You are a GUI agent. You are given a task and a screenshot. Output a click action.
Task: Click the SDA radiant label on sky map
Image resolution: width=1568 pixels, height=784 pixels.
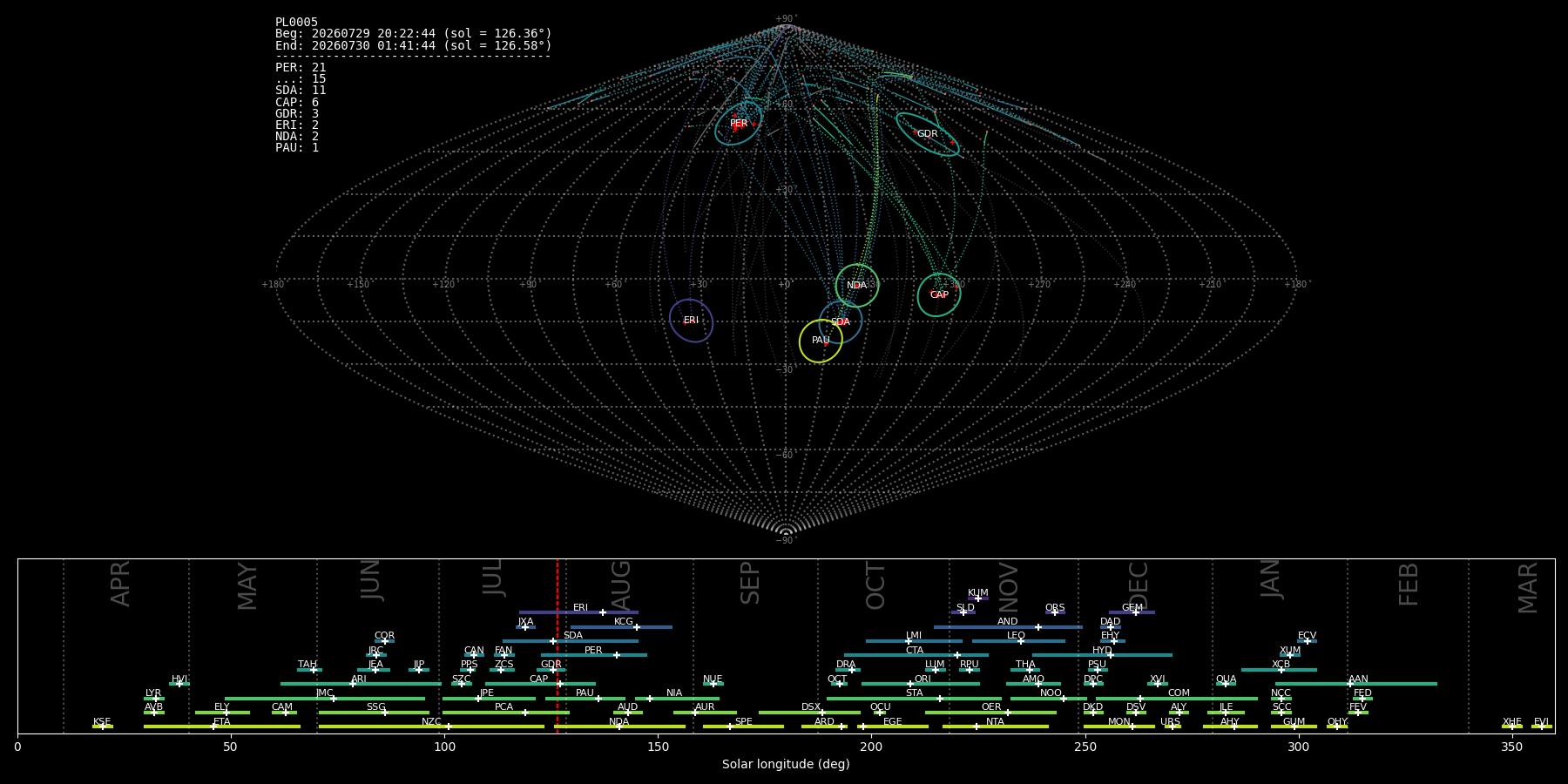[840, 322]
